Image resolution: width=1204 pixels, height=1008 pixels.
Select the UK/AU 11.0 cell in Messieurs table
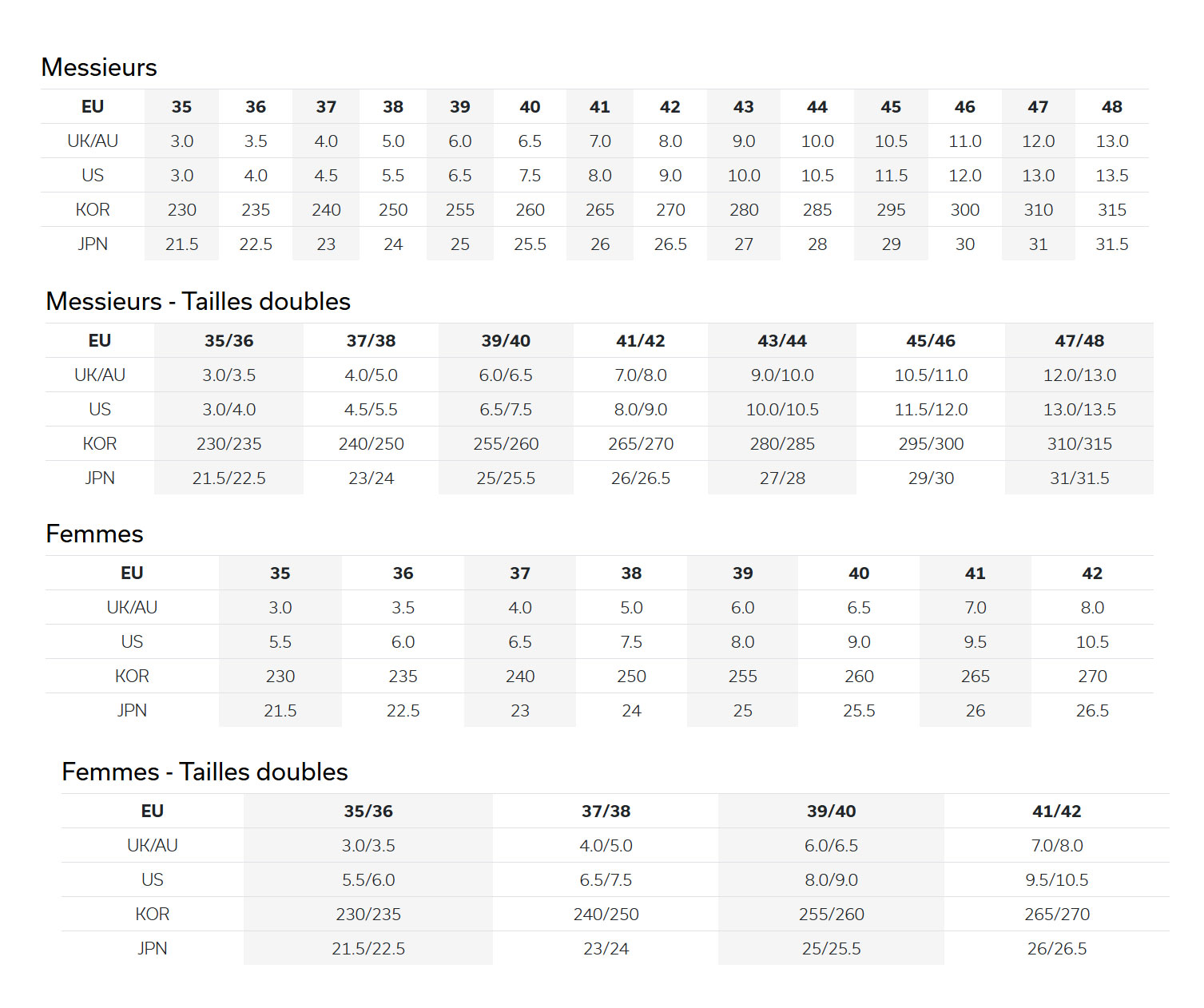pyautogui.click(x=964, y=141)
